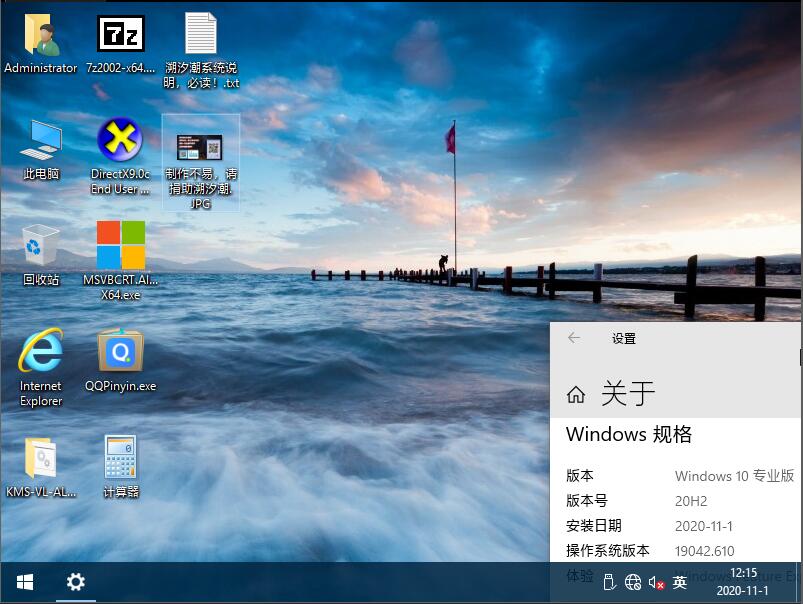803x604 pixels.
Task: Launch Internet Explorer from desktop
Action: click(40, 352)
